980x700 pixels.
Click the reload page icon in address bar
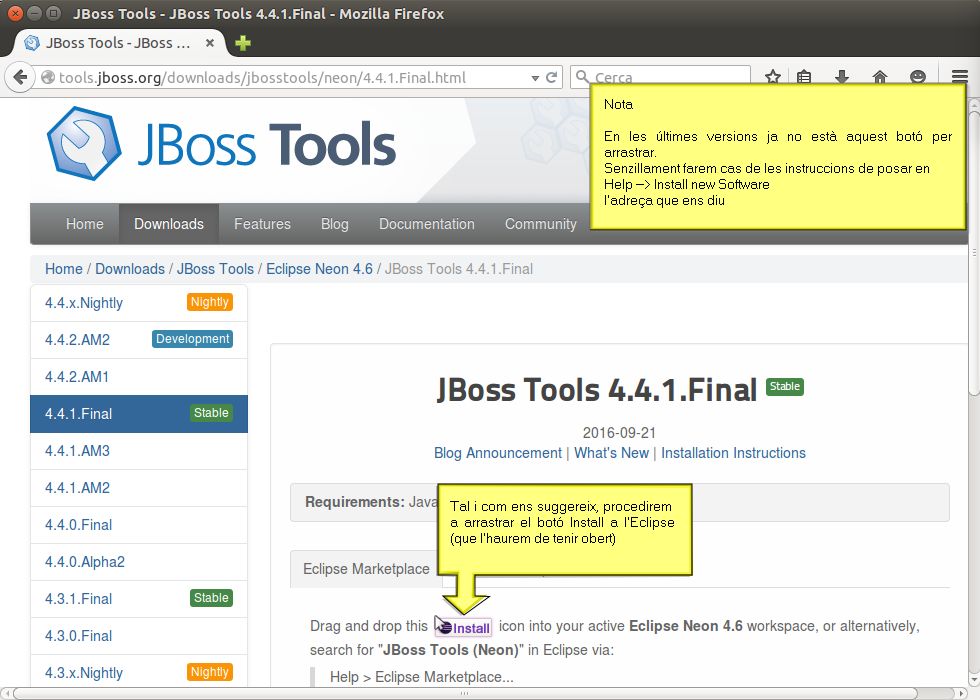click(551, 78)
